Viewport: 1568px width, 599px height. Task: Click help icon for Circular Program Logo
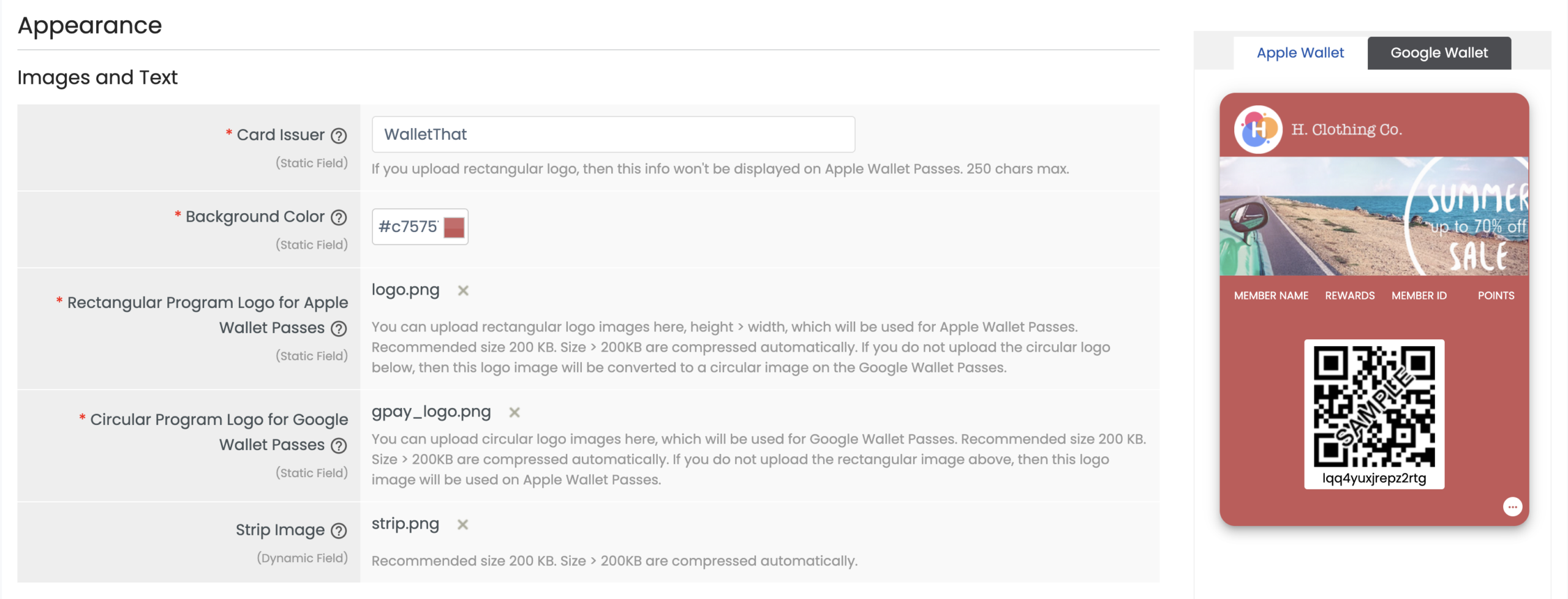(x=339, y=446)
